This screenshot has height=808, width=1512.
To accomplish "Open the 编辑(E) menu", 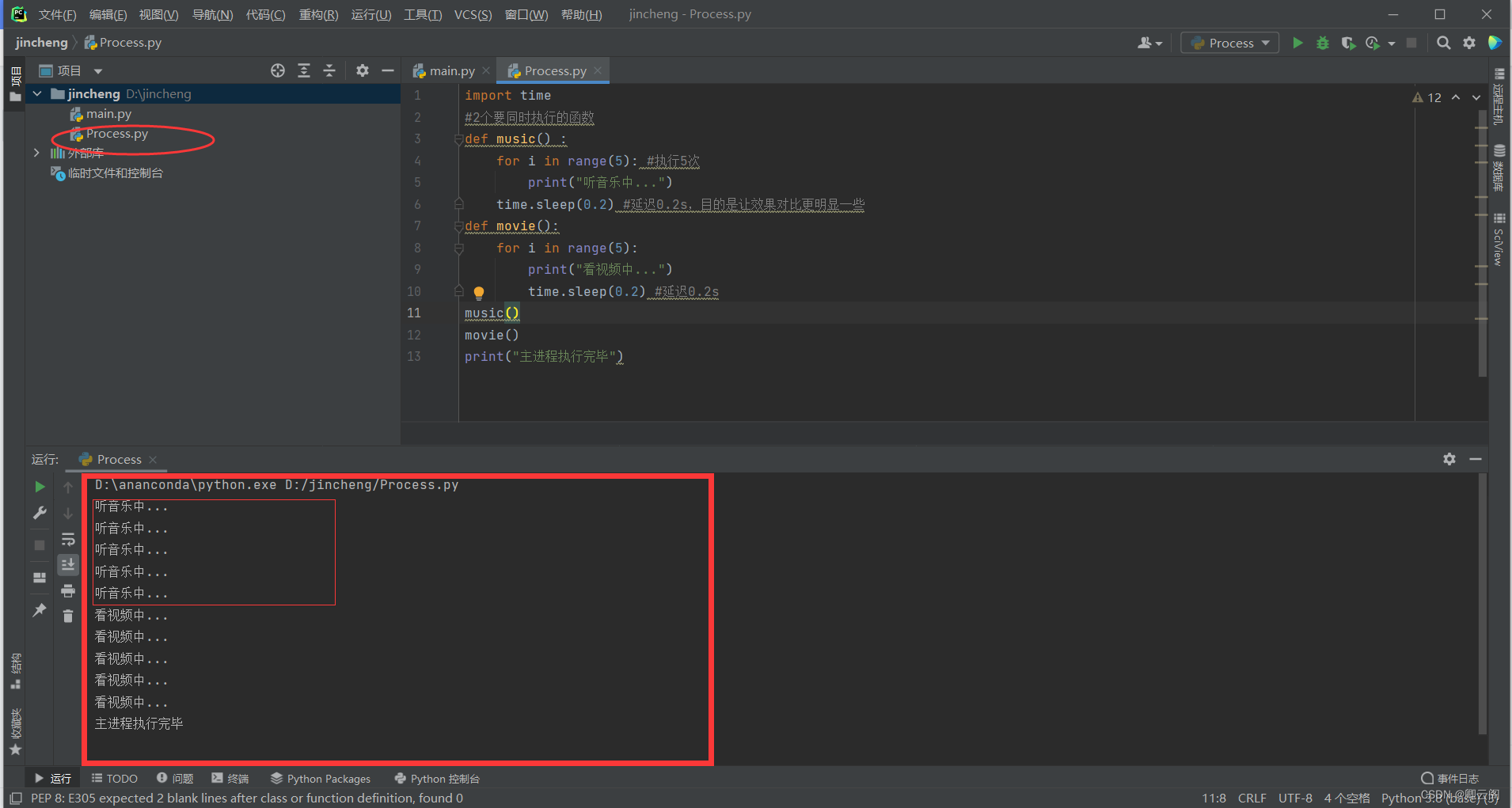I will [x=108, y=14].
